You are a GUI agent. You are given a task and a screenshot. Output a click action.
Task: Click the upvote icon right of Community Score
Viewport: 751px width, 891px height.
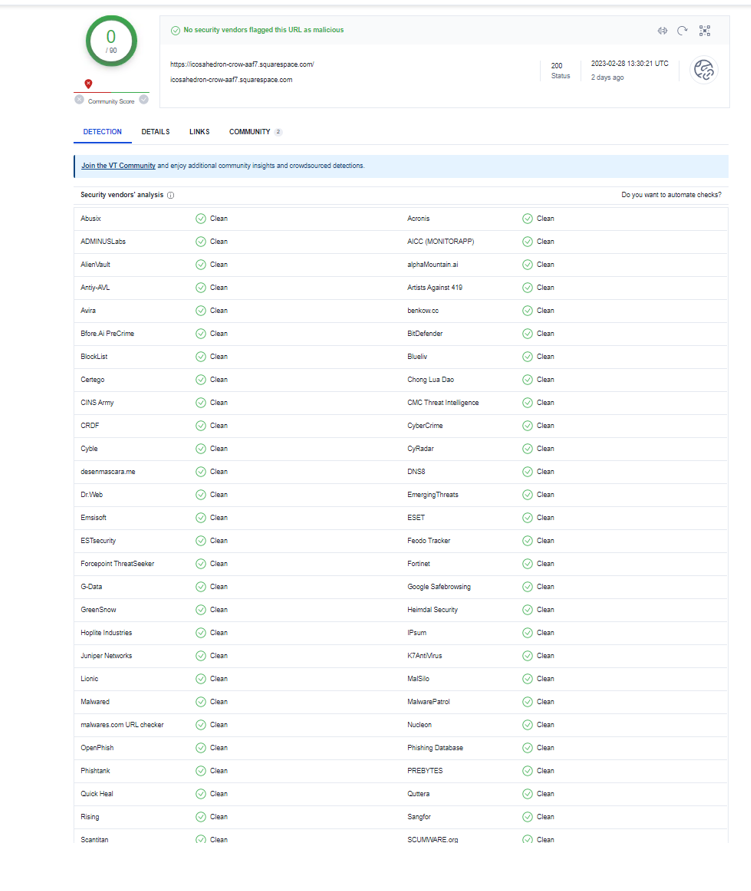click(x=144, y=99)
